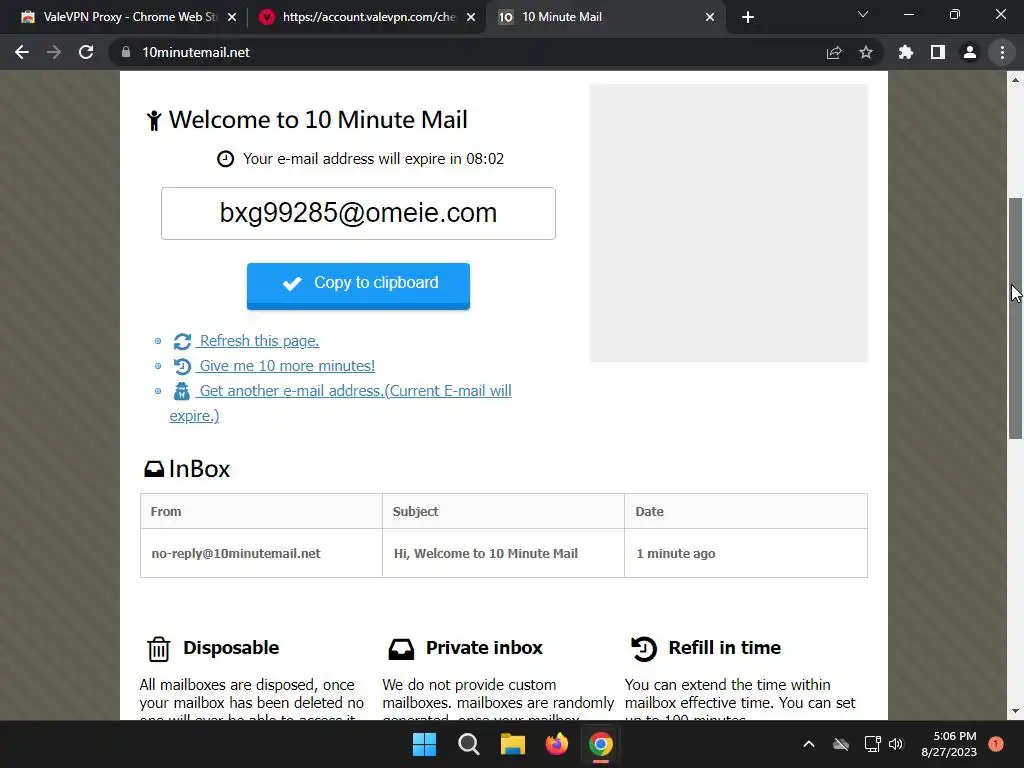
Task: Close the account.valevpn.com tab
Action: pyautogui.click(x=471, y=17)
